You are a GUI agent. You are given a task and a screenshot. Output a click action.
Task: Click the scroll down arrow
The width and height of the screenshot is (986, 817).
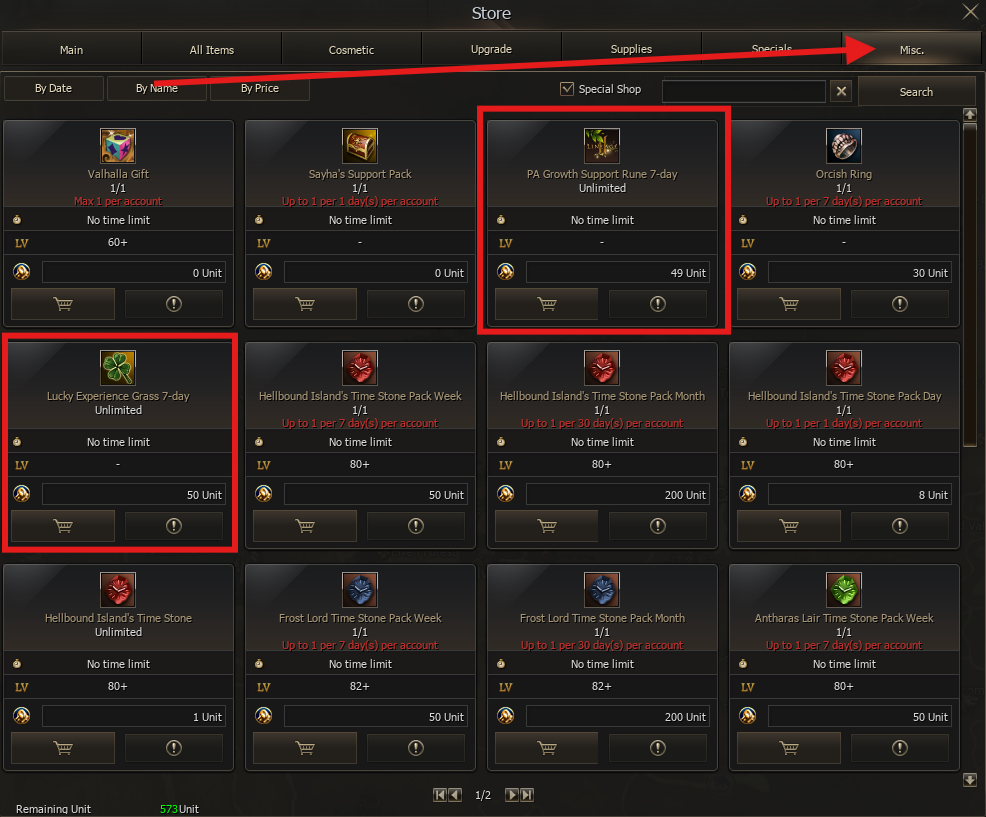click(x=970, y=780)
